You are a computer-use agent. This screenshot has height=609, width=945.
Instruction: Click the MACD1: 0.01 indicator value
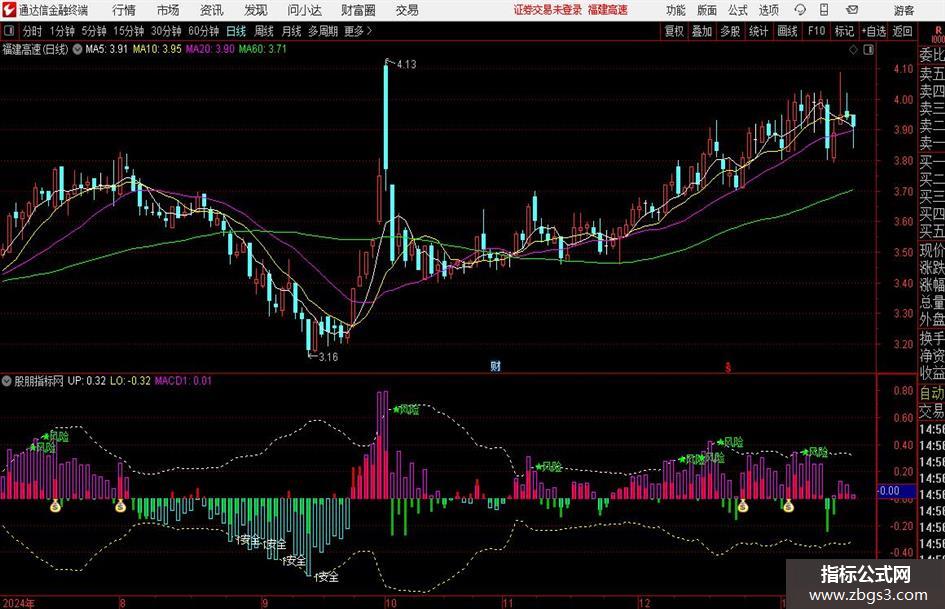[183, 381]
